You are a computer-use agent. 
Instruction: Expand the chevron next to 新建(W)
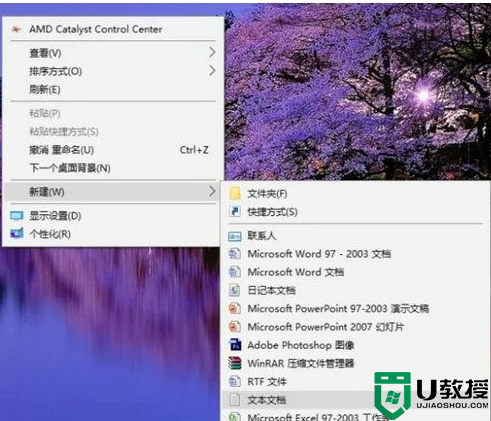coord(212,191)
